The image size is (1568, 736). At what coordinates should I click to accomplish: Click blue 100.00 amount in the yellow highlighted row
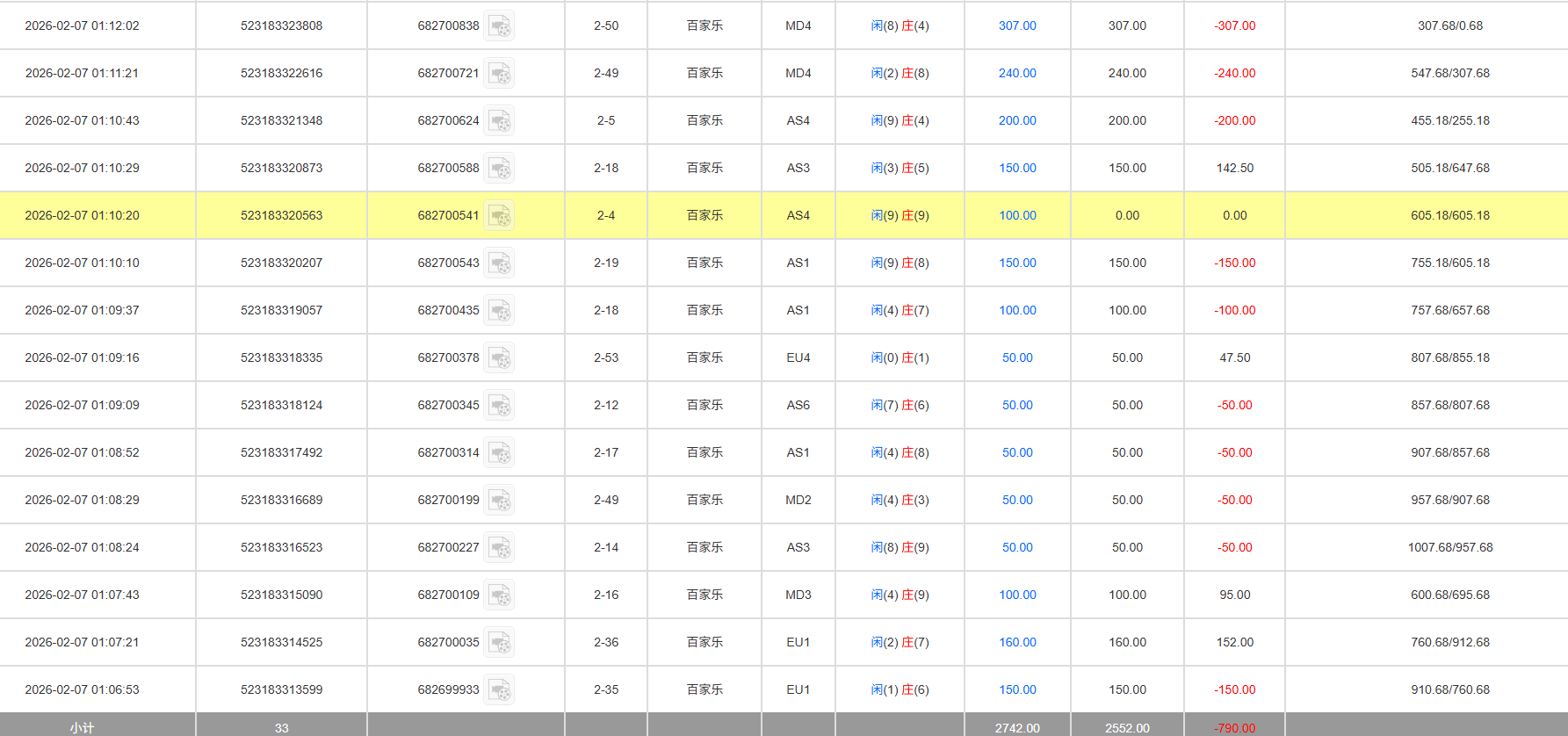click(x=1017, y=216)
